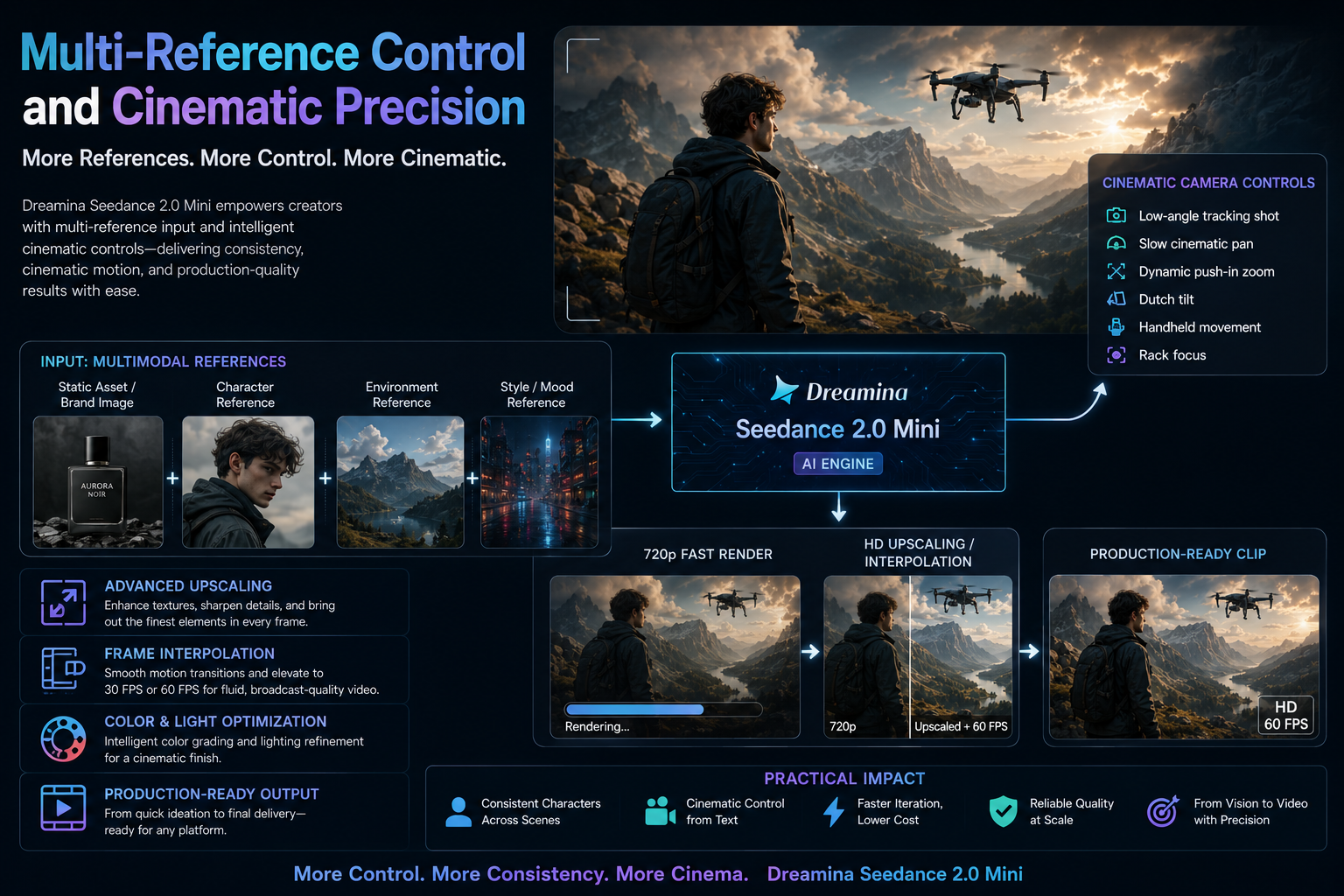Click the Consistent Characters Across Scenes text

point(541,811)
